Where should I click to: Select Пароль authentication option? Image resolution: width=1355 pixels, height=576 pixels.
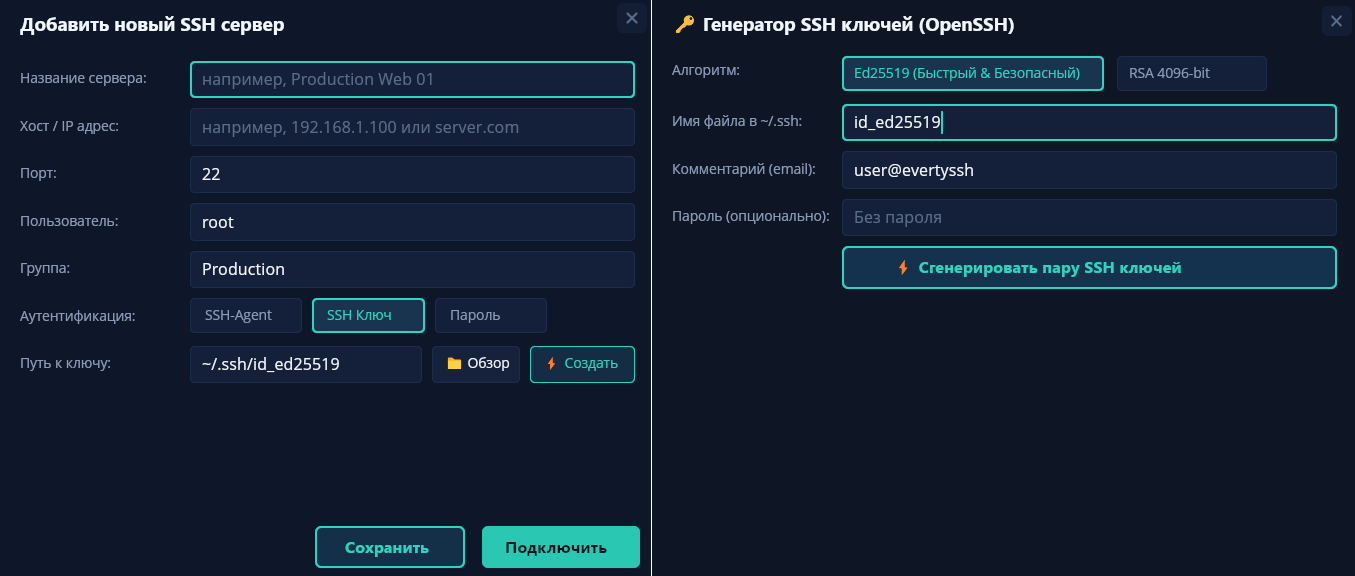coord(491,315)
